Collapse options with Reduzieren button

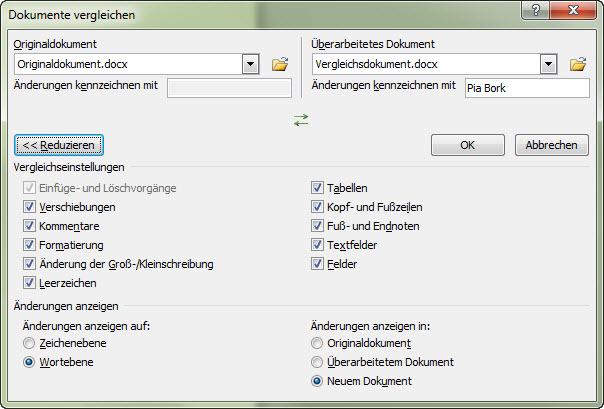(x=59, y=145)
